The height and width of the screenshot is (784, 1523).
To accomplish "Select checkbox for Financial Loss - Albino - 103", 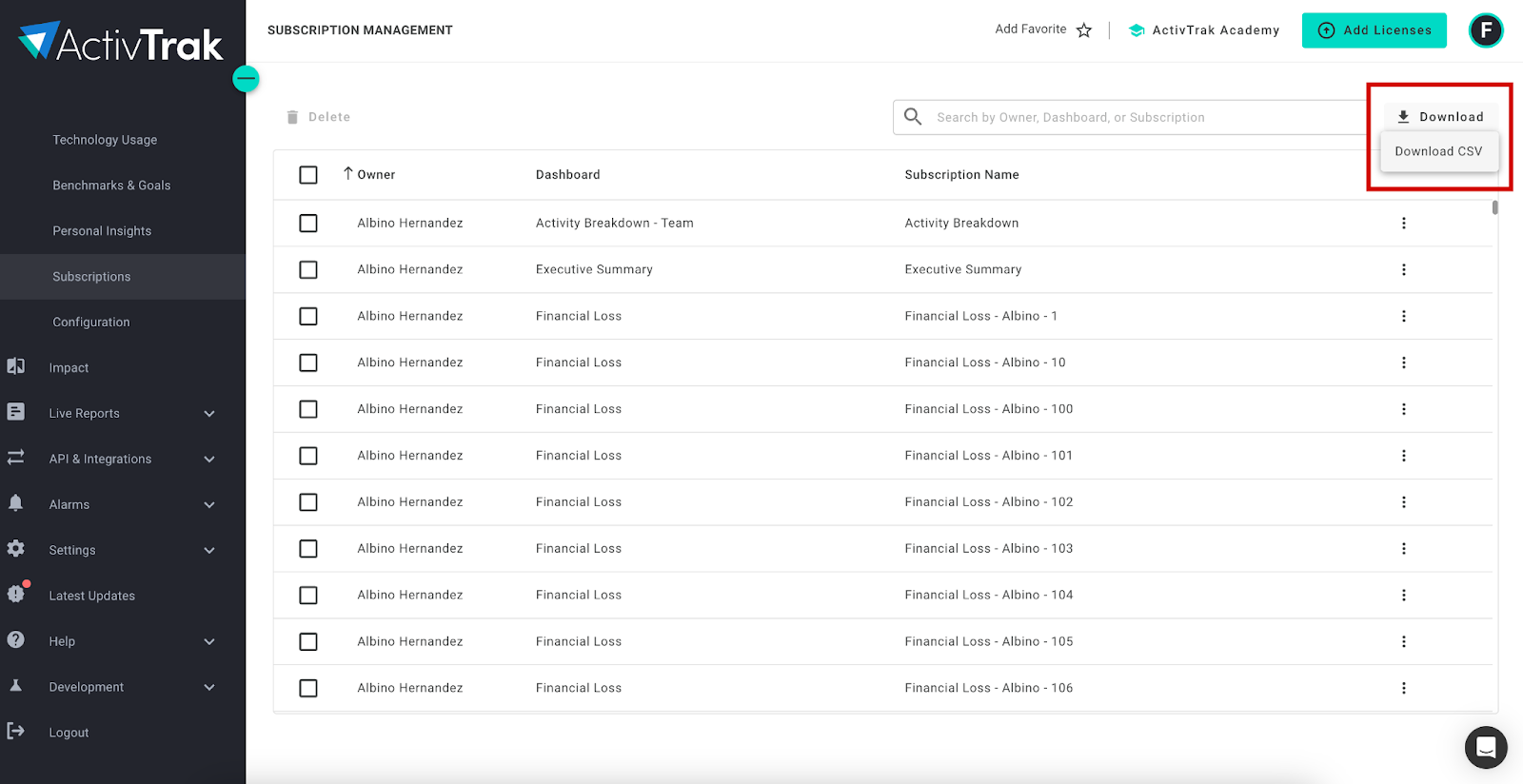I will [x=308, y=549].
